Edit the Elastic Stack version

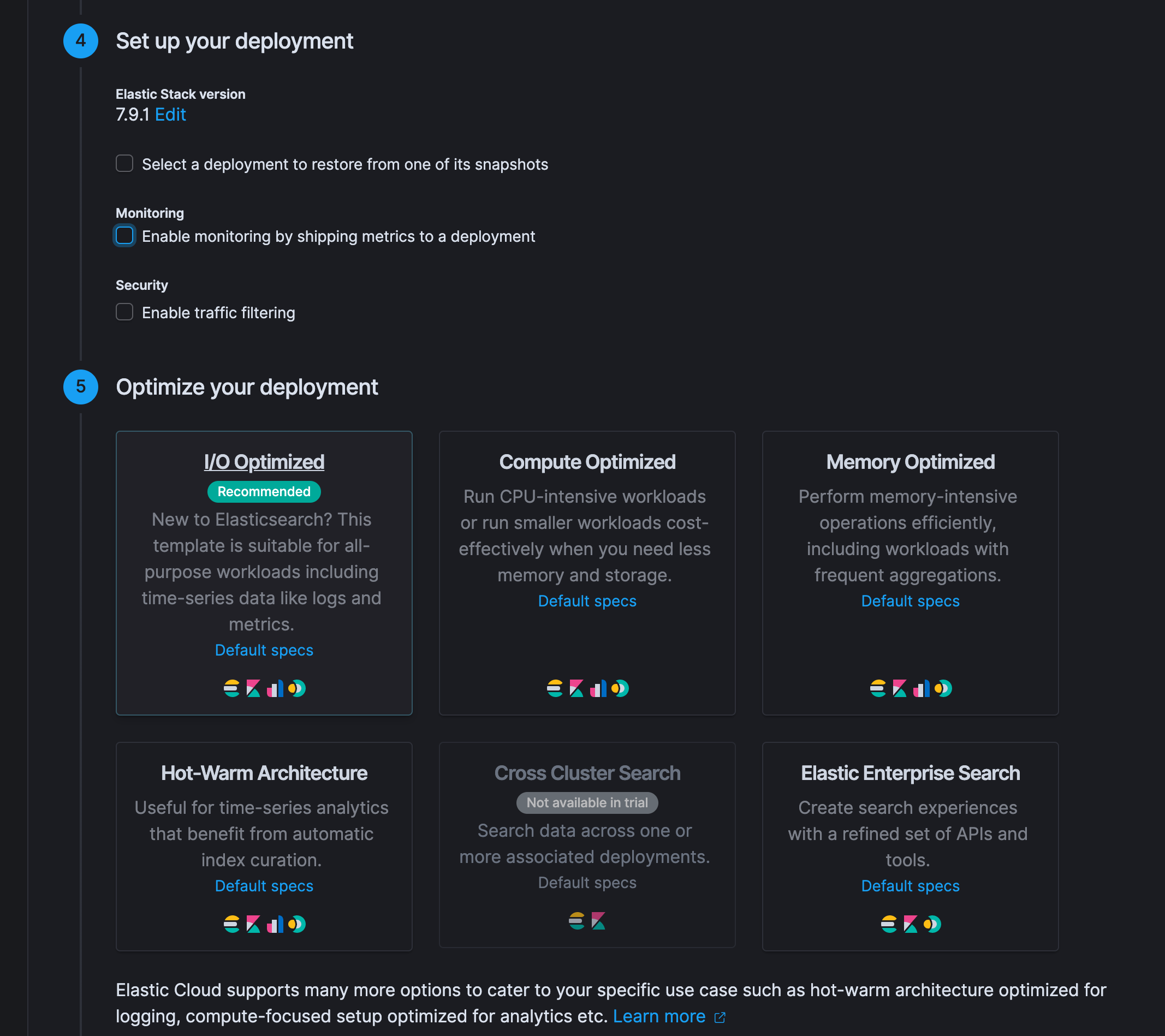click(170, 115)
